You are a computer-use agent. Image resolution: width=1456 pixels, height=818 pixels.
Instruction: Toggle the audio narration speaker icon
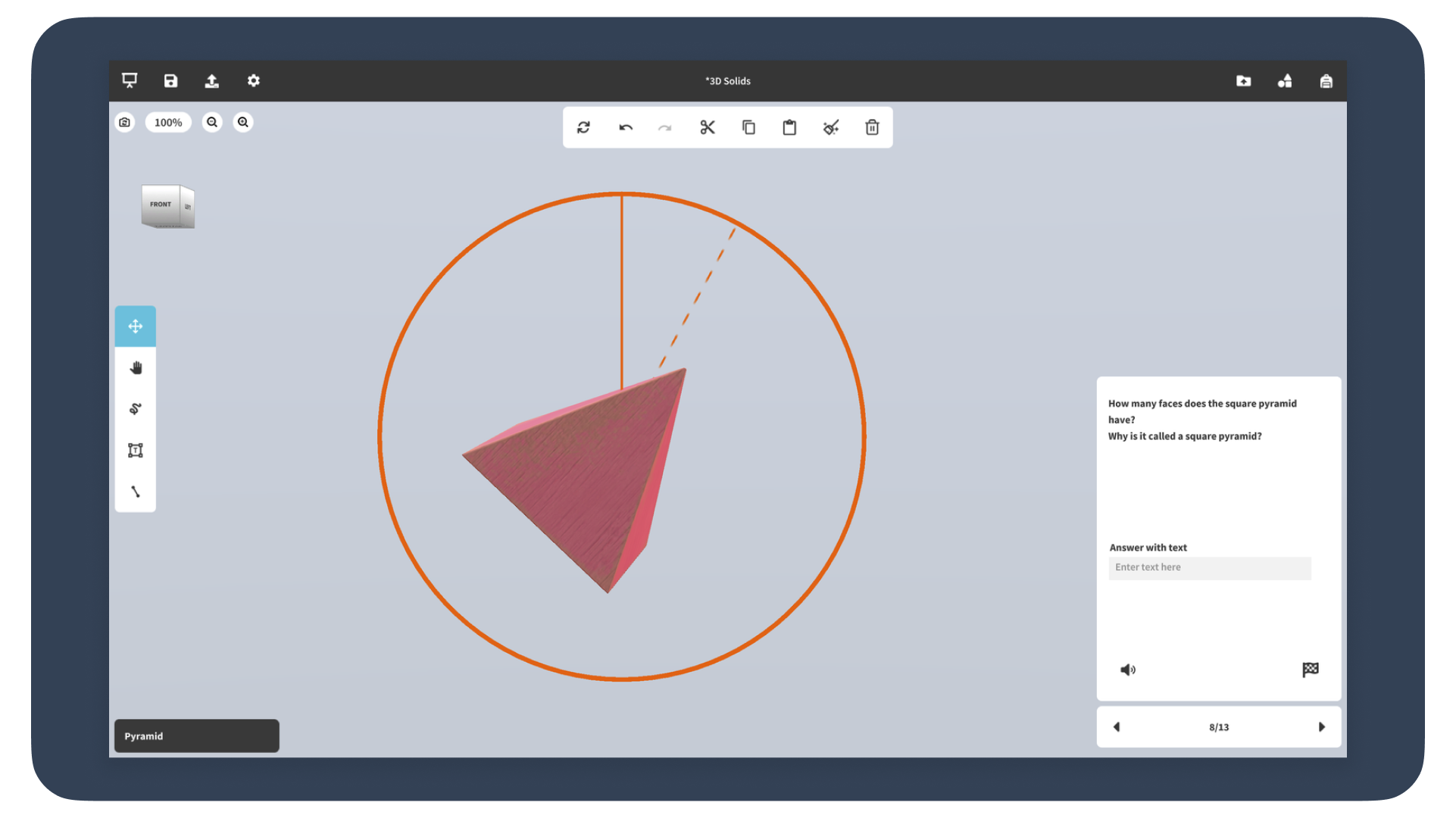tap(1128, 669)
